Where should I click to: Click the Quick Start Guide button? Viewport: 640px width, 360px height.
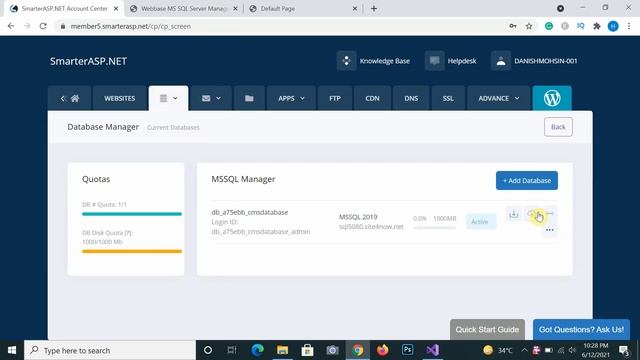[x=487, y=329]
